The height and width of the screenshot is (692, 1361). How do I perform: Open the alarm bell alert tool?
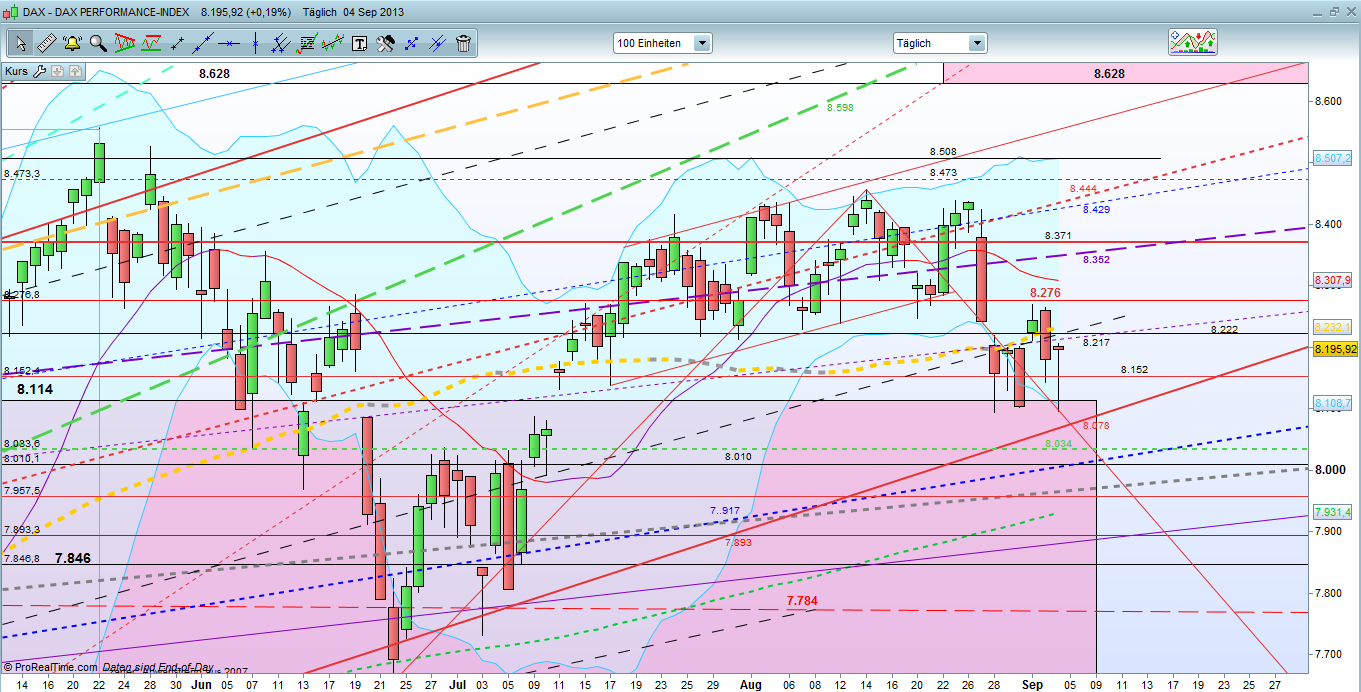point(72,43)
